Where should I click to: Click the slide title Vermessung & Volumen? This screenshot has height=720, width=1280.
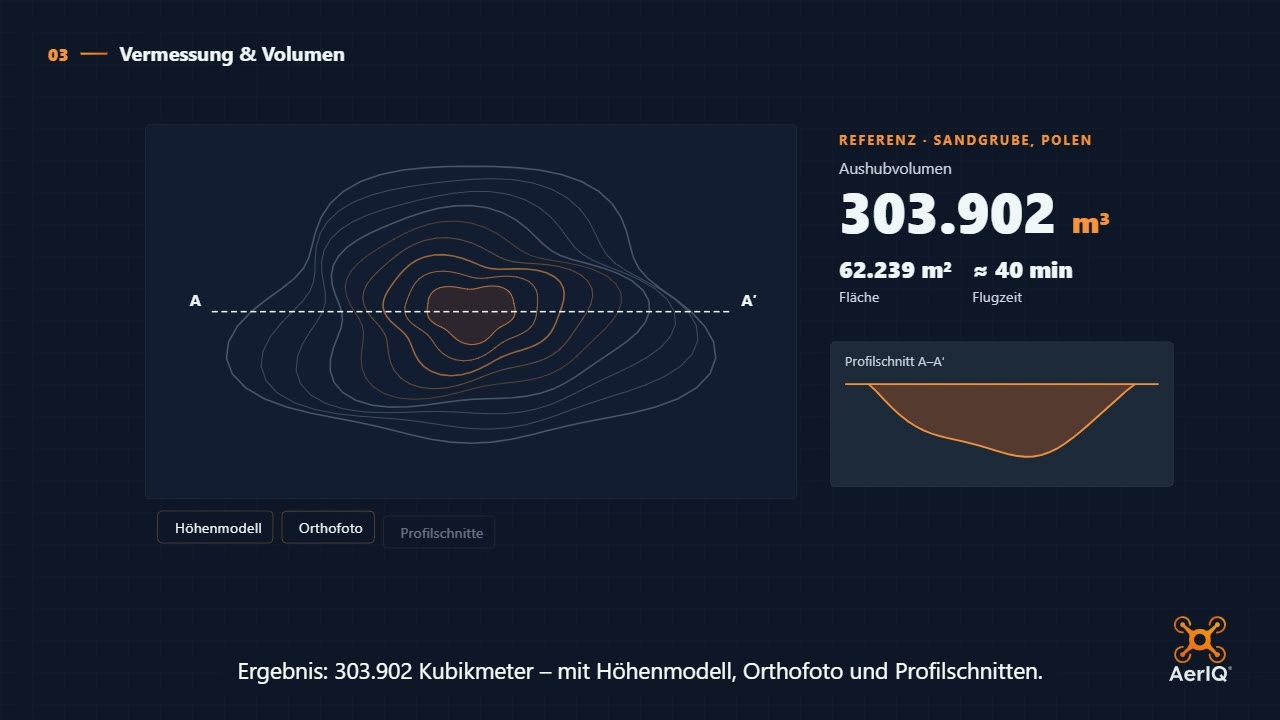(x=232, y=54)
